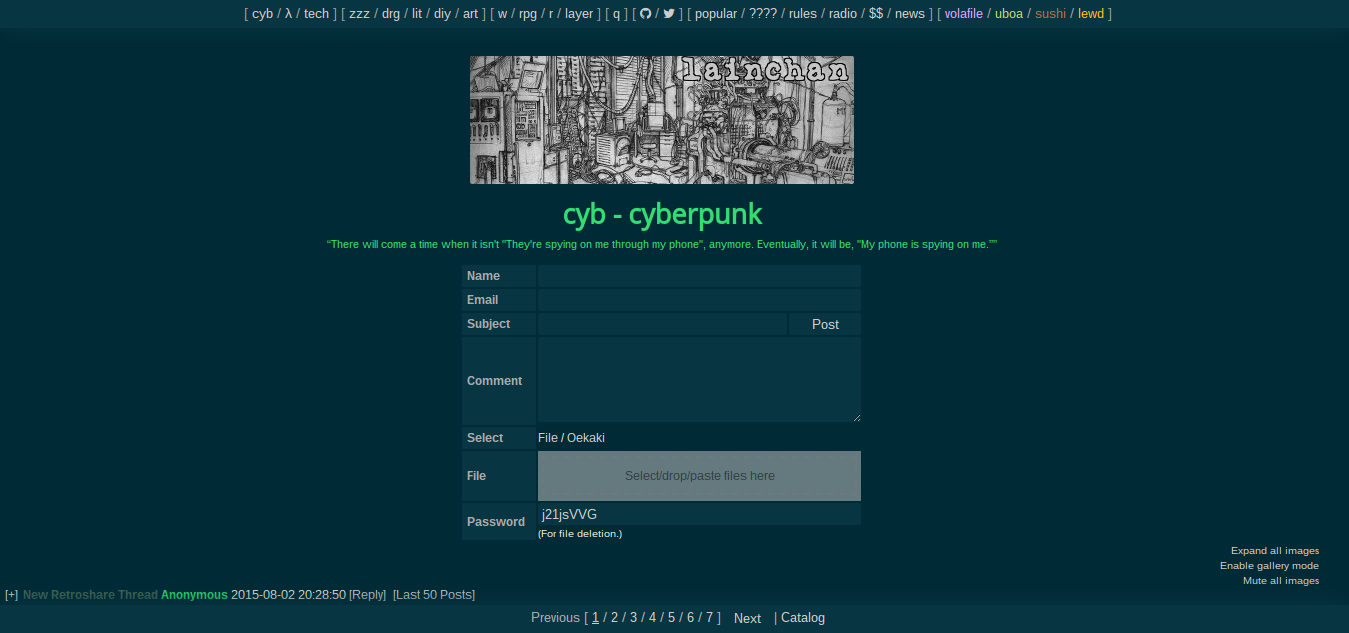Open the diy board
The height and width of the screenshot is (633, 1349).
(442, 13)
